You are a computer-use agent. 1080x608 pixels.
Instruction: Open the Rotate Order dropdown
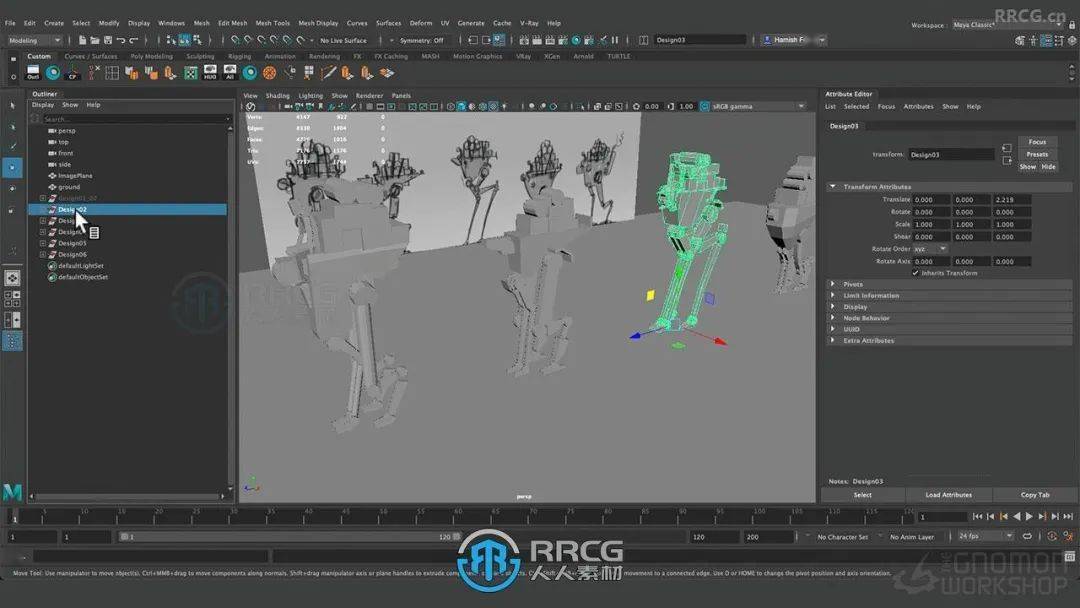pos(930,249)
